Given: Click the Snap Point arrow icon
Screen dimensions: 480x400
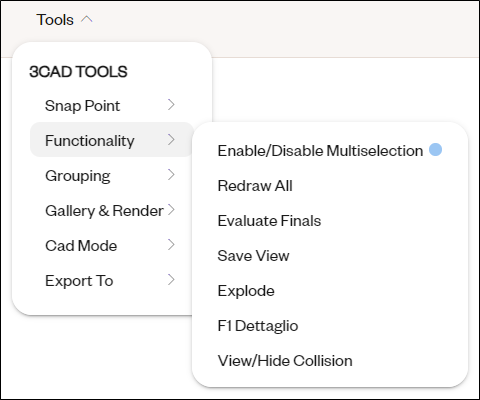Looking at the screenshot, I should click(171, 105).
